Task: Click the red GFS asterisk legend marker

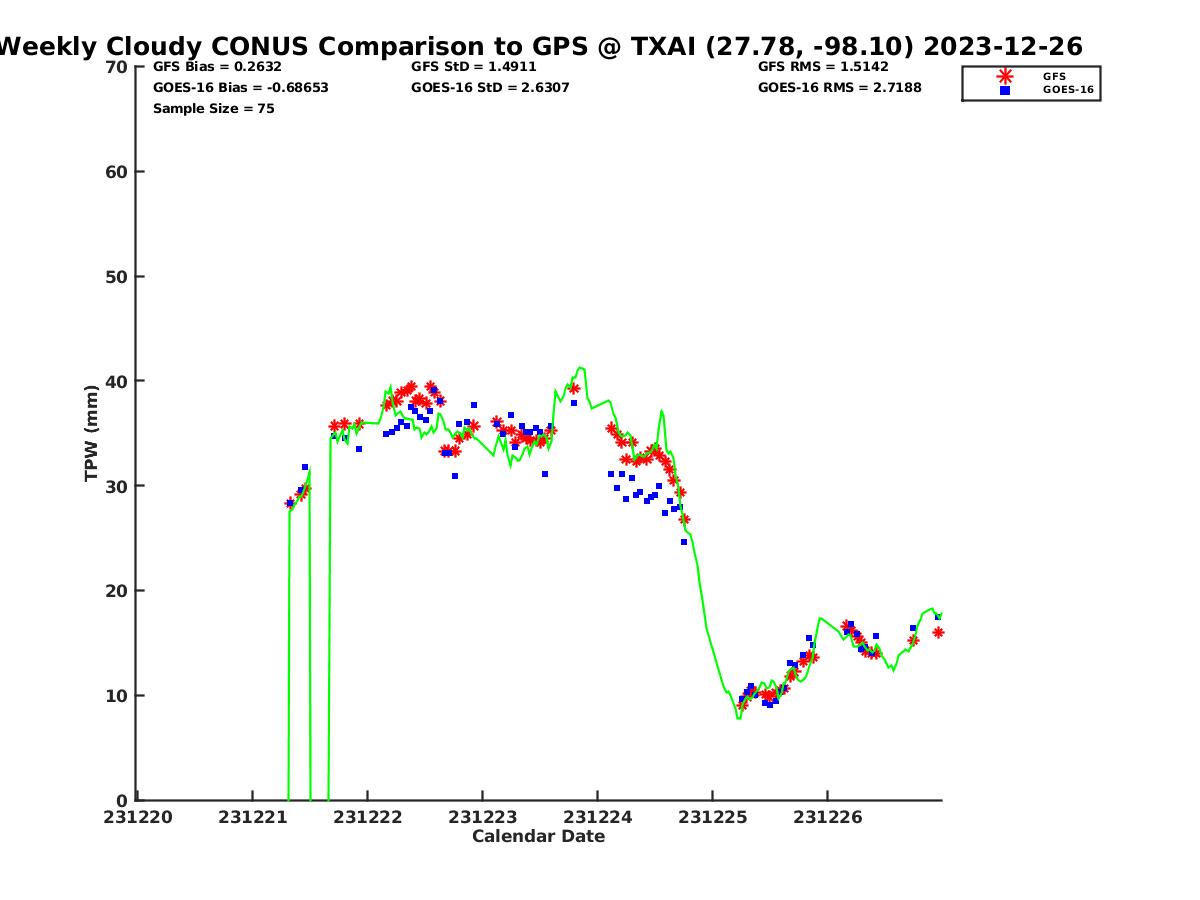Action: pos(1005,76)
